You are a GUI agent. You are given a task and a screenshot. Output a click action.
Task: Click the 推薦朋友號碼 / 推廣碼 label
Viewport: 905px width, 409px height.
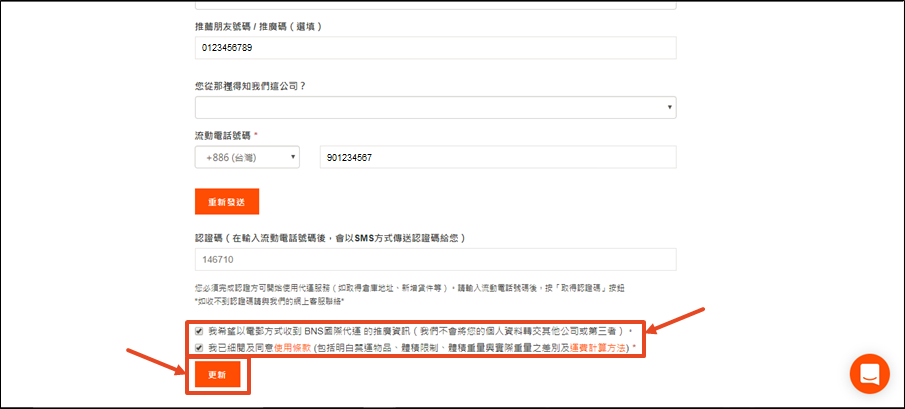257,26
